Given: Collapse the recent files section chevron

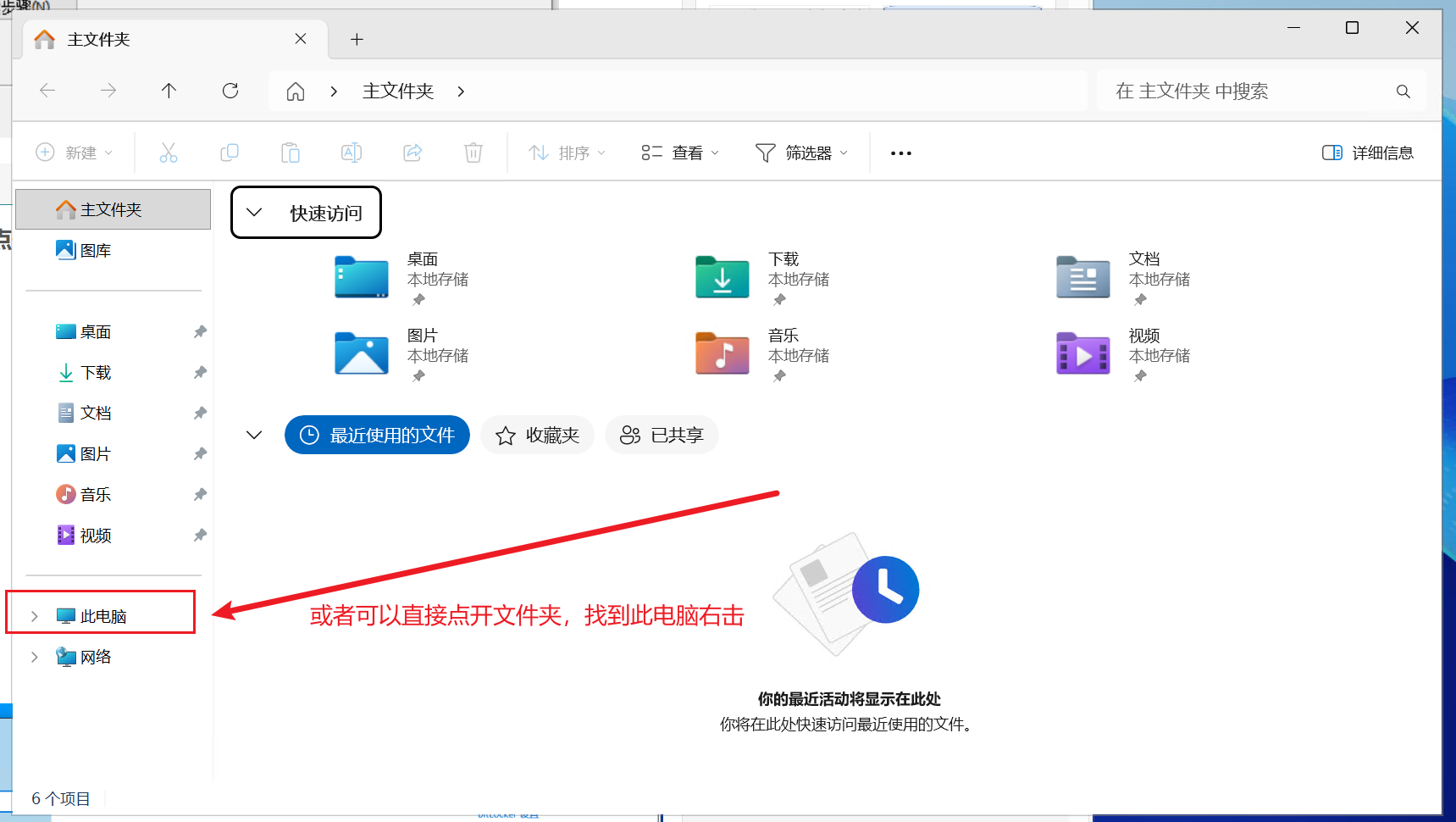Looking at the screenshot, I should [254, 435].
